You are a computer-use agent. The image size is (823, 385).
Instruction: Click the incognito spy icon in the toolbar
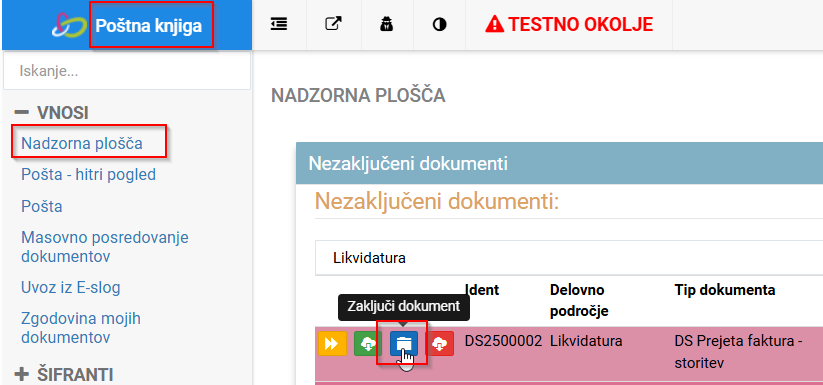pos(386,24)
